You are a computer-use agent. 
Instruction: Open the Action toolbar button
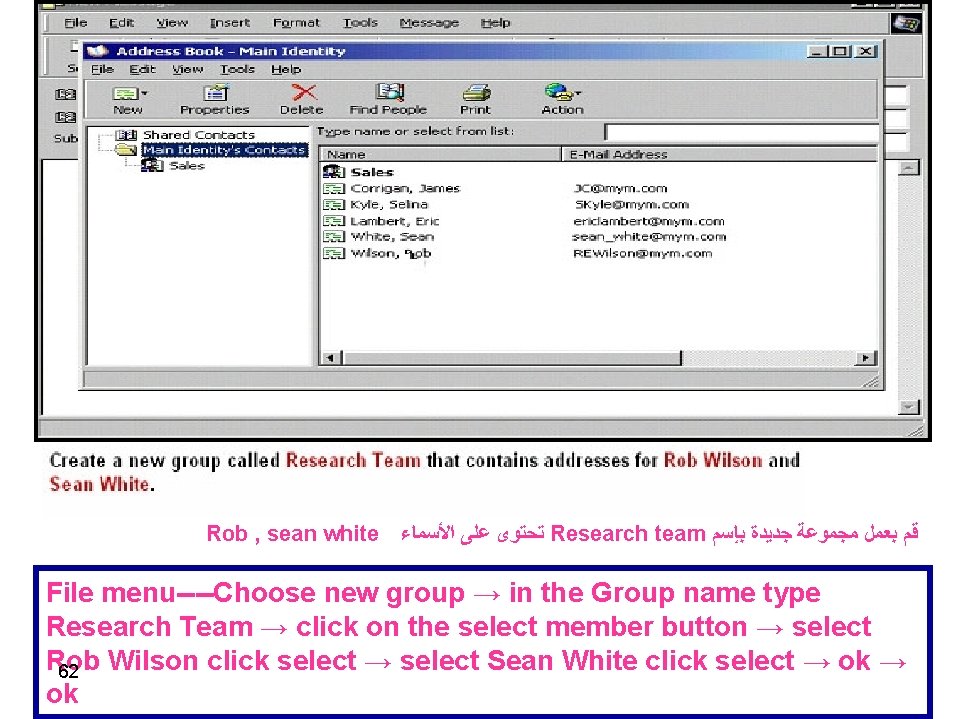(562, 100)
